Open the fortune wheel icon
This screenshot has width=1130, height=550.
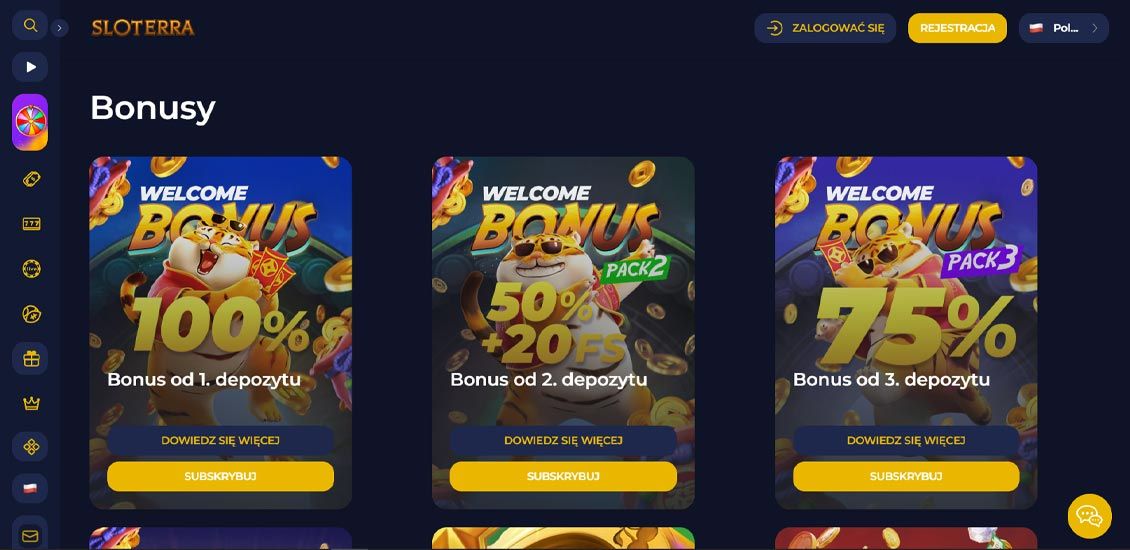pos(30,122)
